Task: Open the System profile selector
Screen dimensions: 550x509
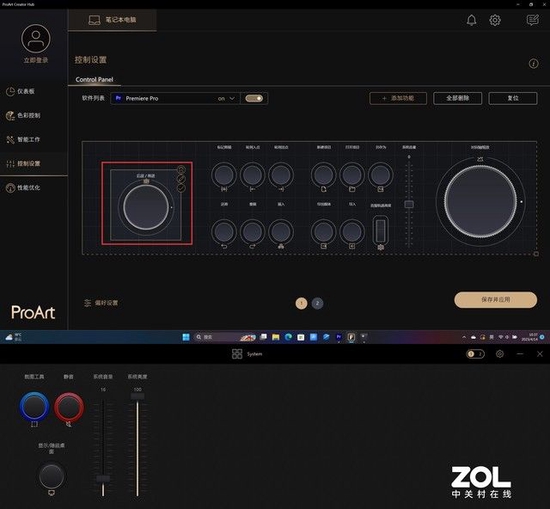Action: pyautogui.click(x=247, y=354)
